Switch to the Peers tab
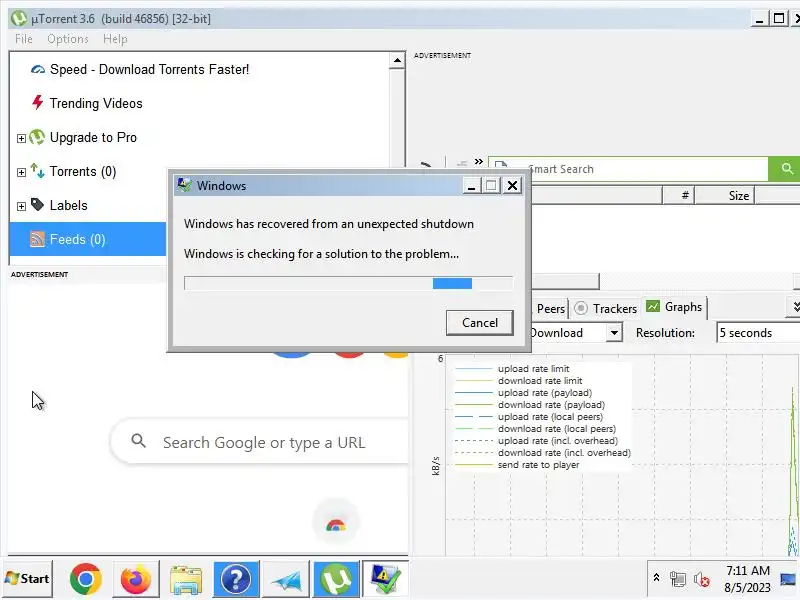The width and height of the screenshot is (800, 600). tap(550, 309)
